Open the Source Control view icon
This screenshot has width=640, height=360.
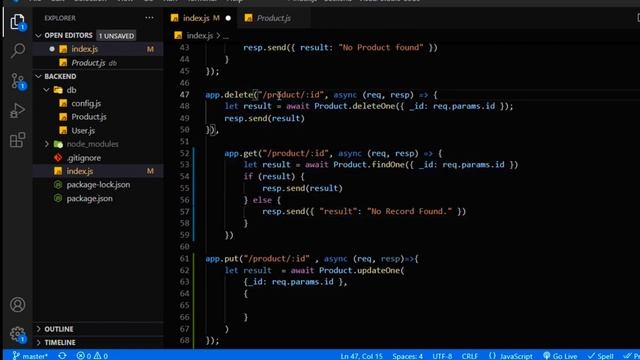pyautogui.click(x=18, y=81)
